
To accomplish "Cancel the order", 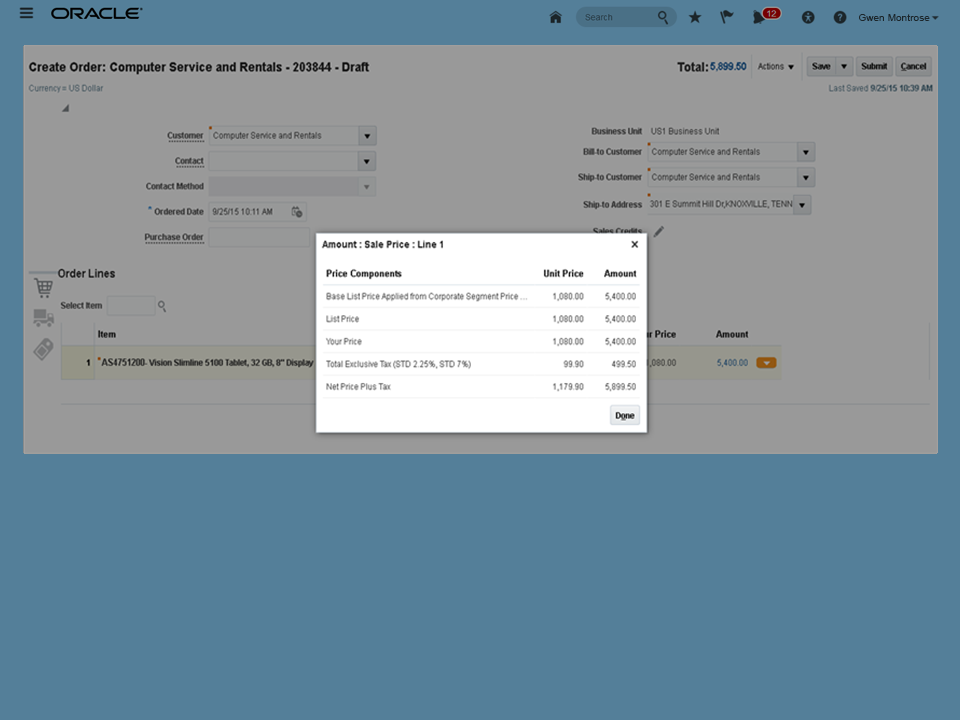I will [913, 66].
